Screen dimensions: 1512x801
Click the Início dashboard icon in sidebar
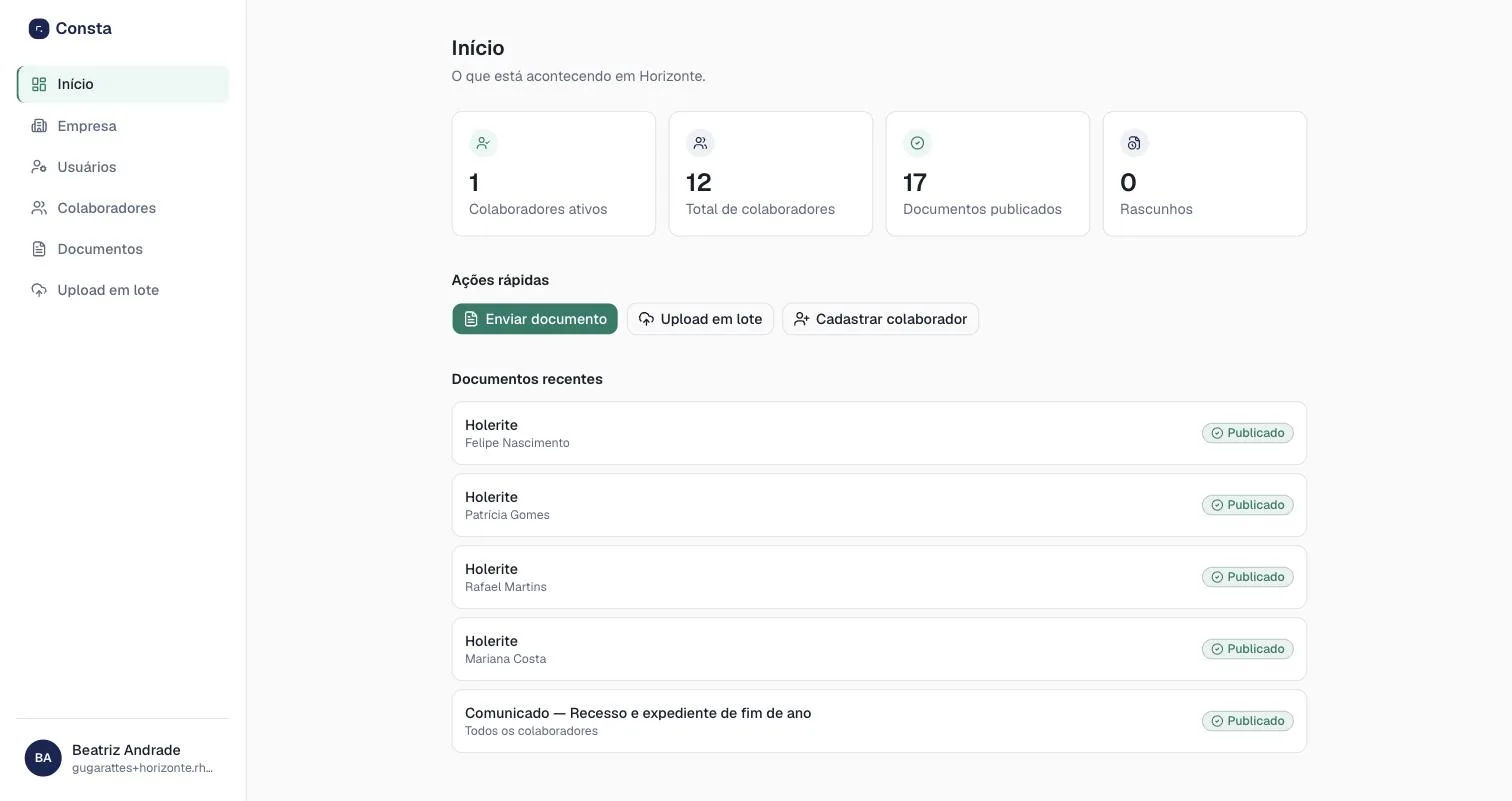click(39, 85)
